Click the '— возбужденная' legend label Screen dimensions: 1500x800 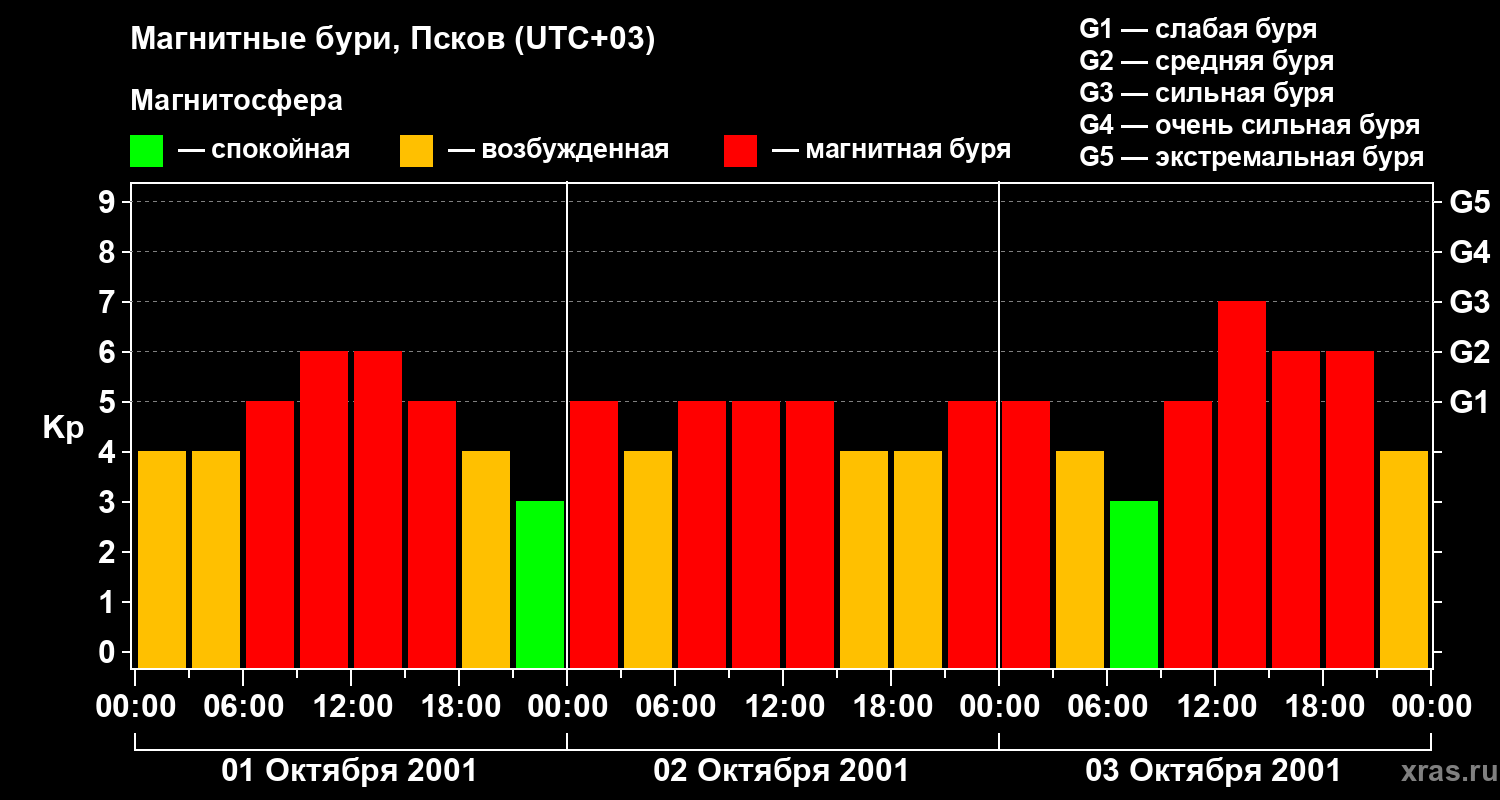558,150
